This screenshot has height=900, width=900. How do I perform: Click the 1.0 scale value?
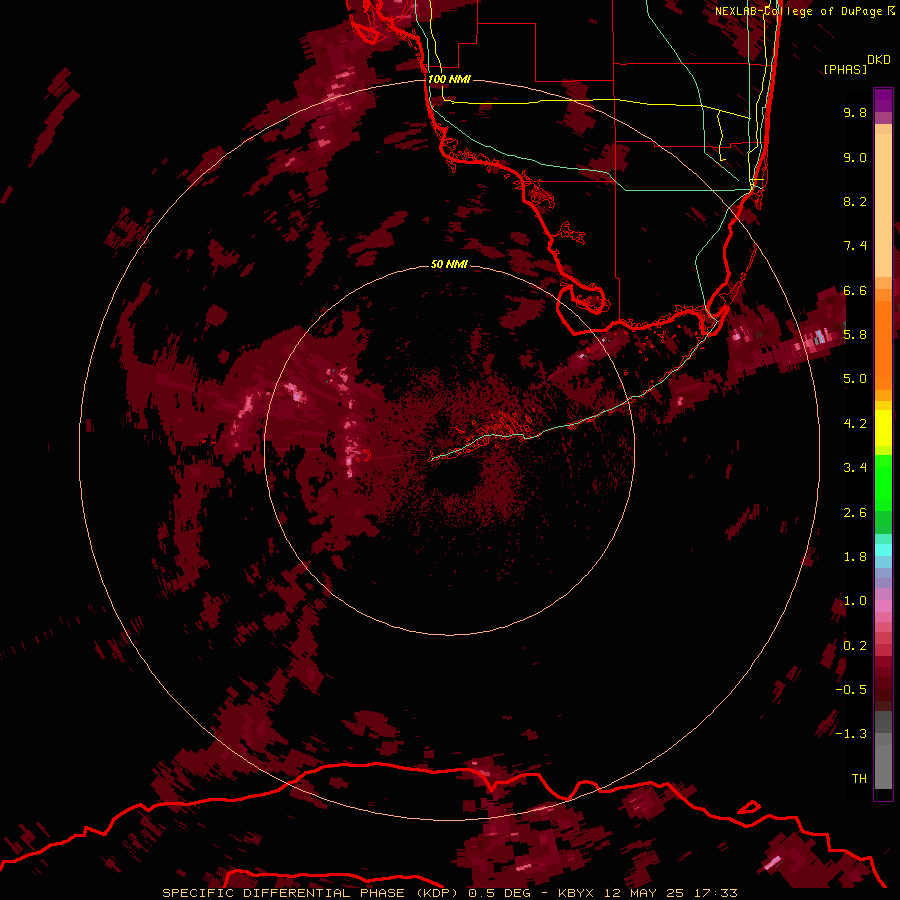point(855,601)
